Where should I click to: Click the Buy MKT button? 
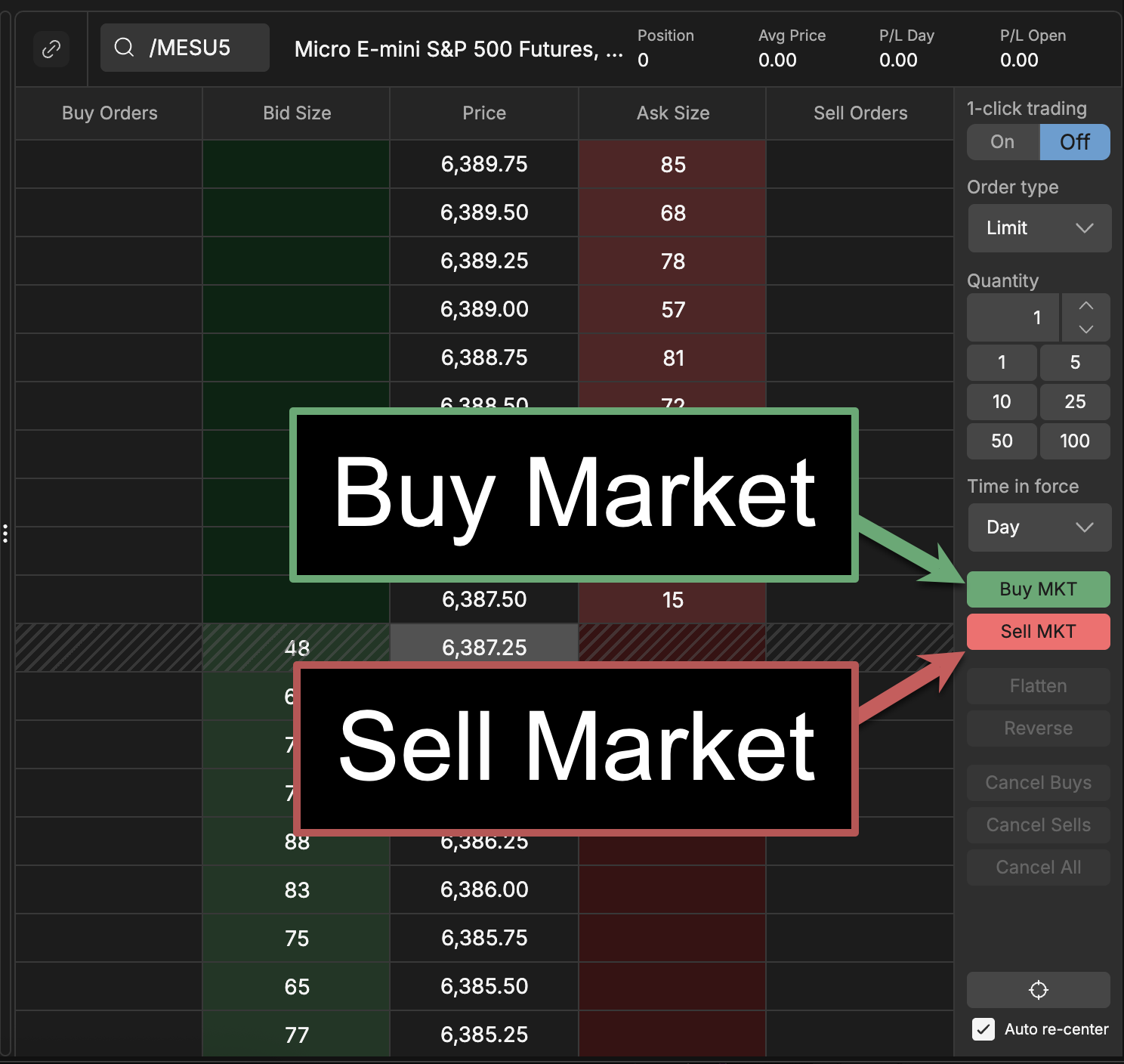click(1038, 589)
